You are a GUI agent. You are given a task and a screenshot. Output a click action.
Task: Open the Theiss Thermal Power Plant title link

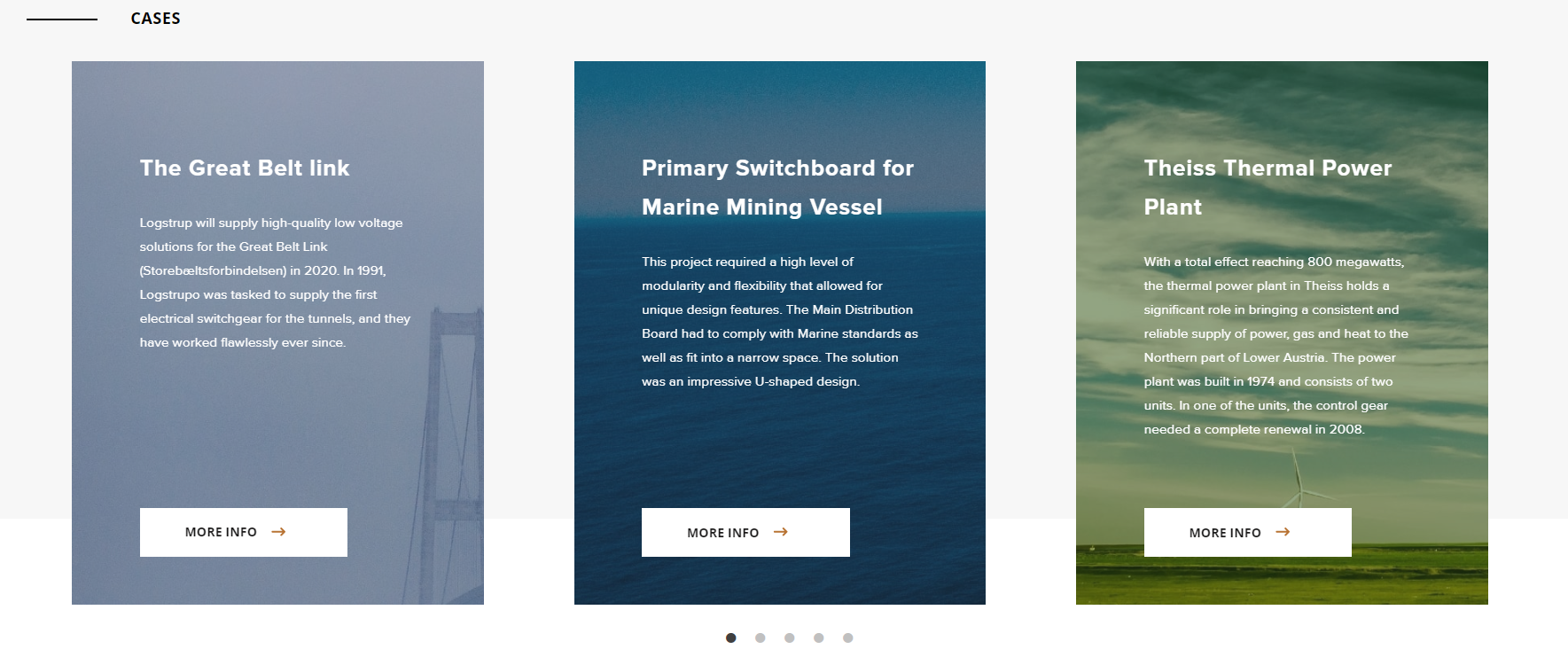pos(1267,186)
